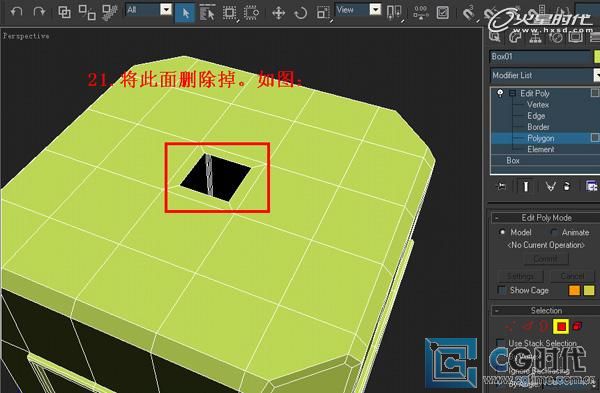
Task: Enable Polygon selection red square icon
Action: 561,326
